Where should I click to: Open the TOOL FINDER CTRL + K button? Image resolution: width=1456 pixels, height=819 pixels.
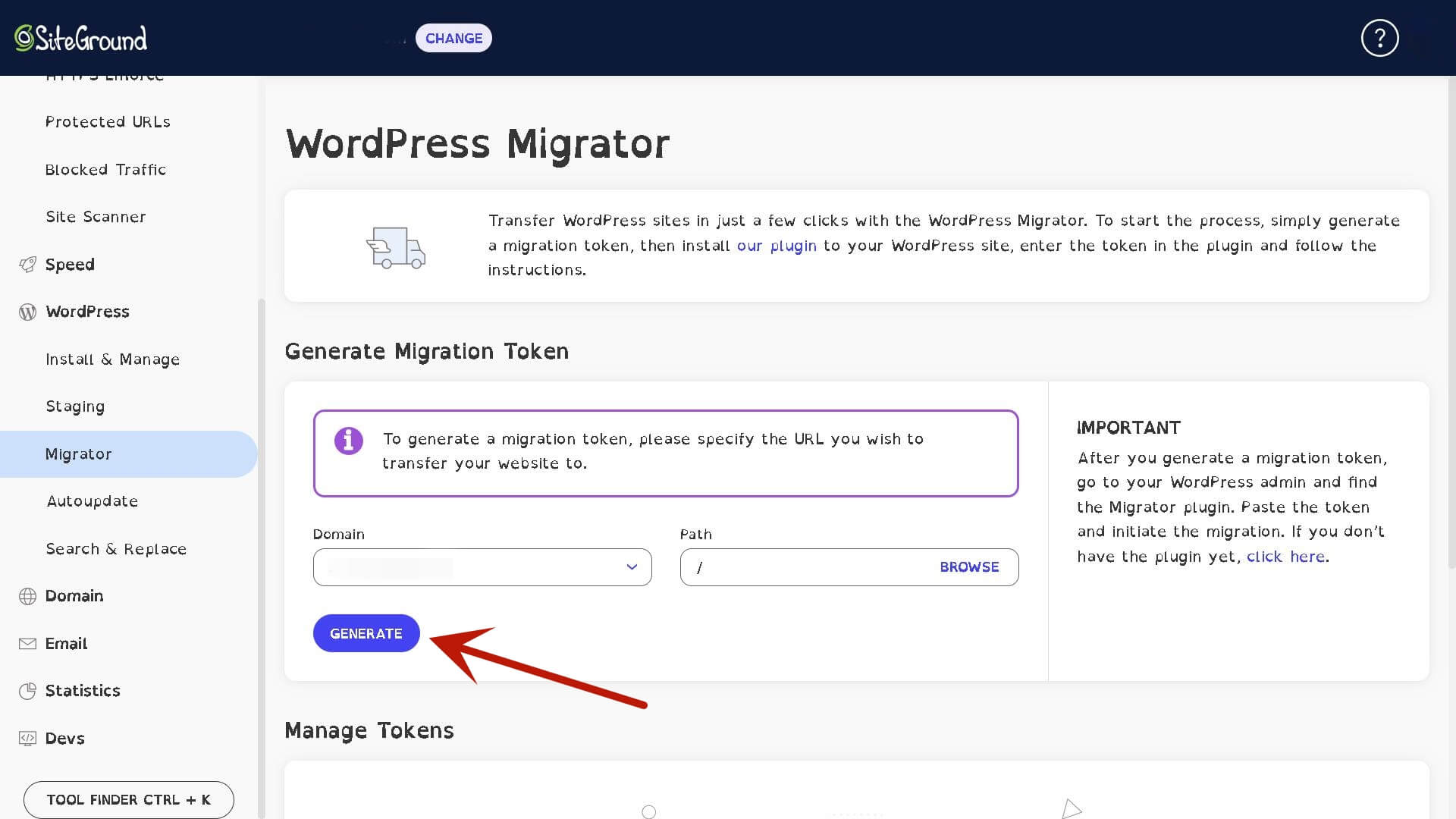pos(129,800)
